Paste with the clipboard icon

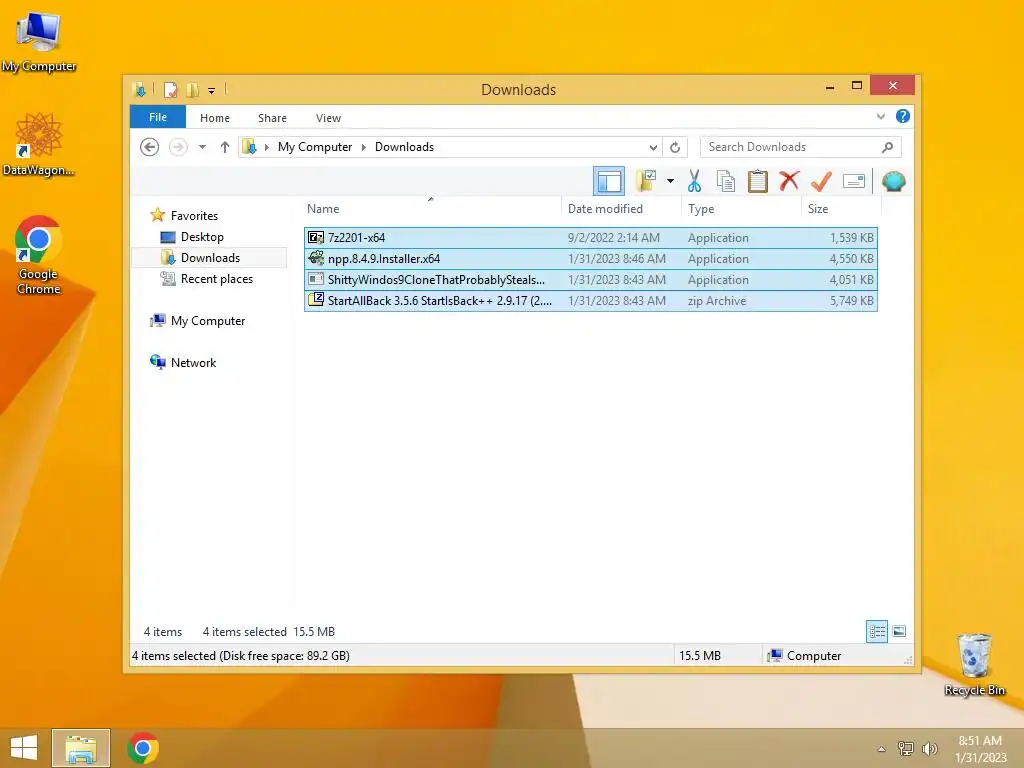click(758, 181)
